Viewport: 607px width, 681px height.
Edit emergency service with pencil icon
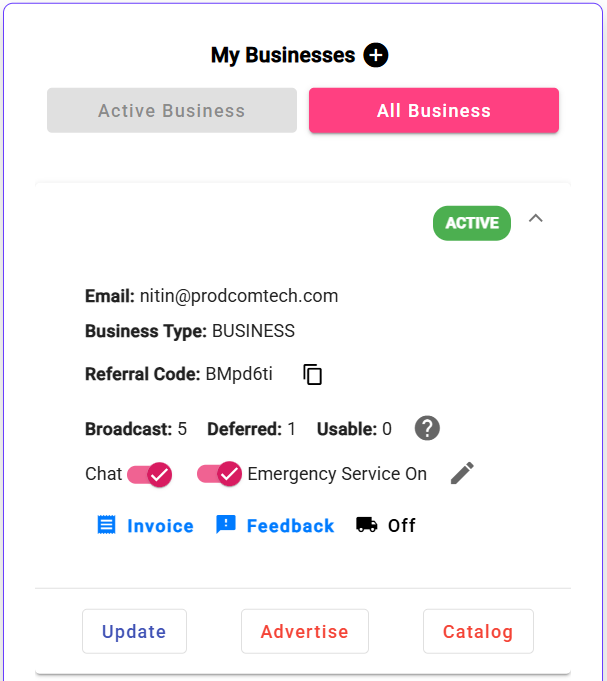[462, 473]
